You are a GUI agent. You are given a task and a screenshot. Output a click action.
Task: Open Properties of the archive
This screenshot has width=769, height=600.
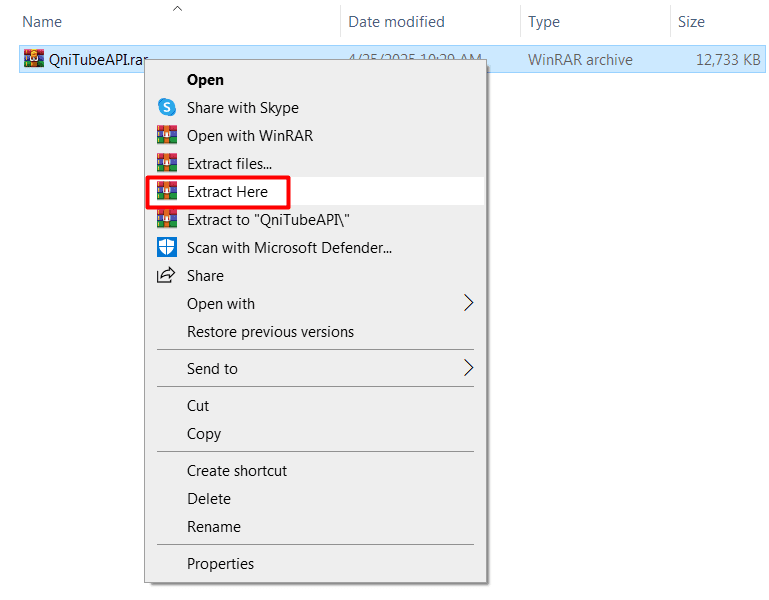point(314,563)
